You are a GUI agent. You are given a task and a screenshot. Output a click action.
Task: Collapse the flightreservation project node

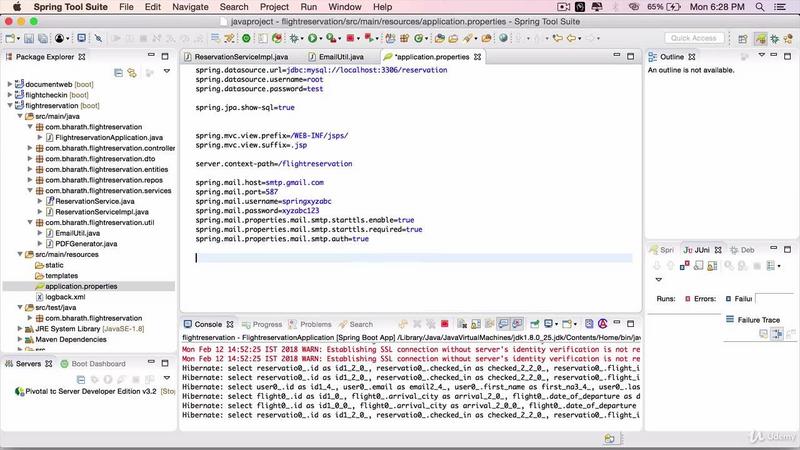tap(9, 106)
